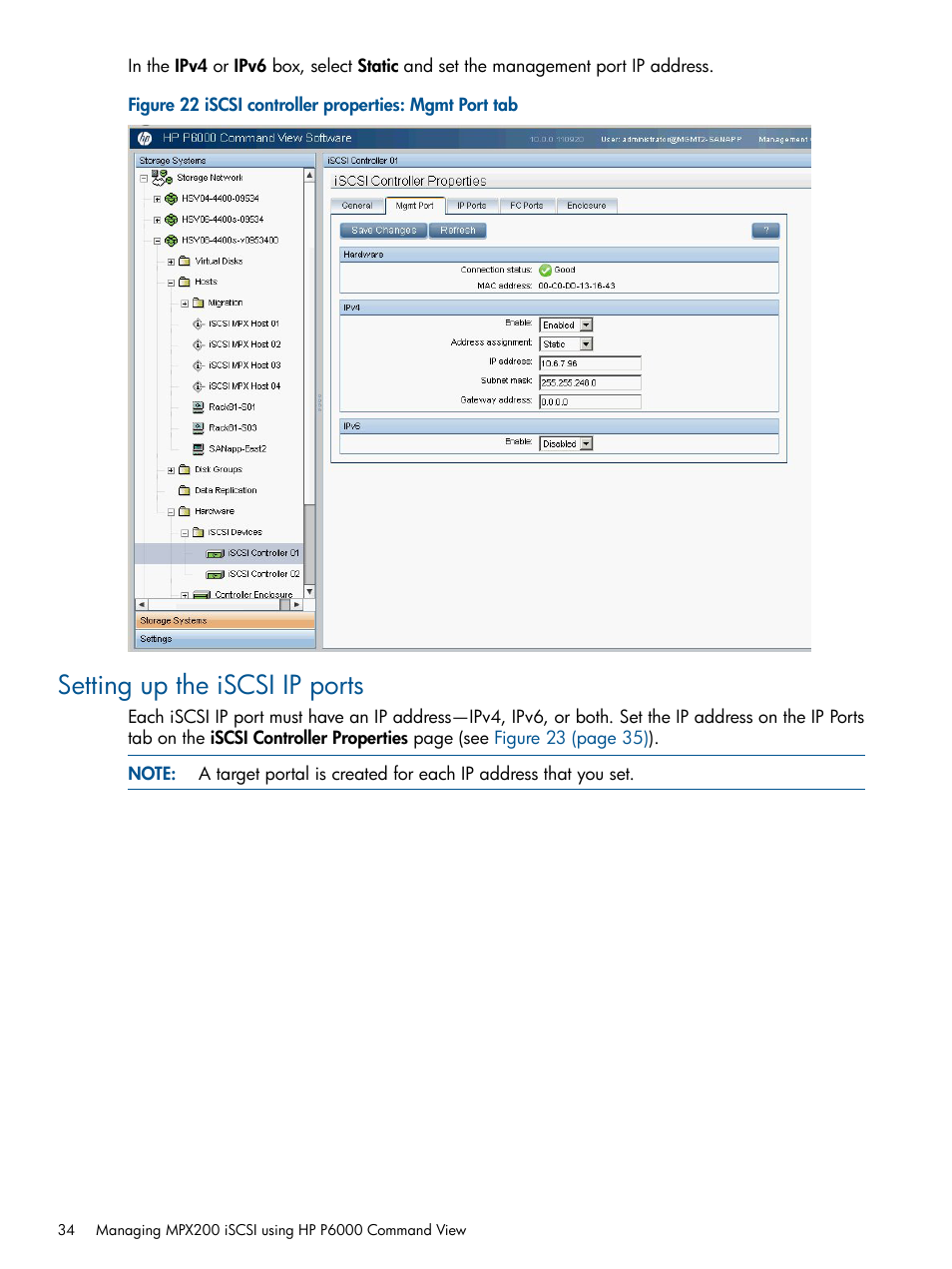Click the MAC address value 00-C0-DD-13-16-43
The image size is (952, 1269).
pos(577,287)
